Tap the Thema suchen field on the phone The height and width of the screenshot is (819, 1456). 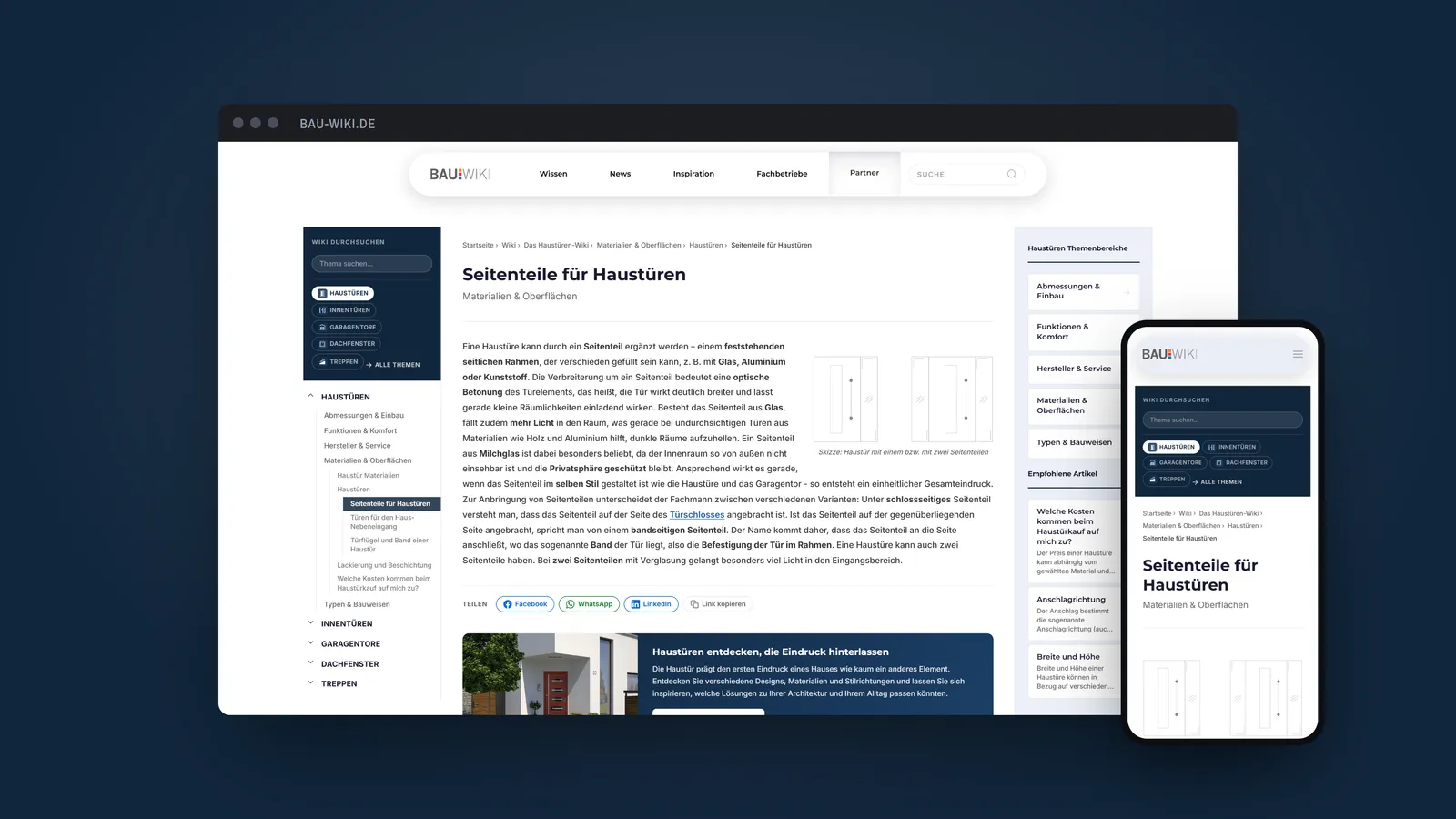pyautogui.click(x=1222, y=420)
